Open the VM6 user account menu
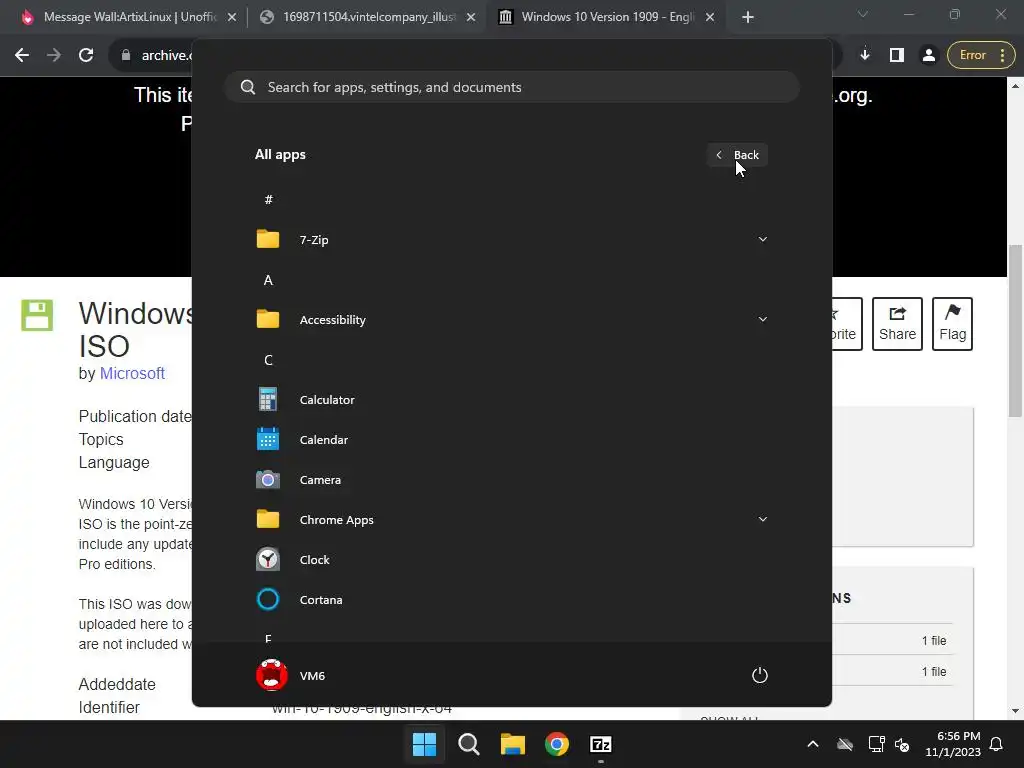Viewport: 1024px width, 768px height. tap(291, 675)
